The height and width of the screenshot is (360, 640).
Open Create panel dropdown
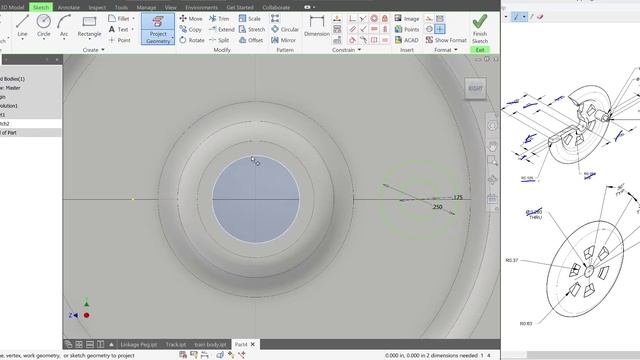[x=93, y=50]
